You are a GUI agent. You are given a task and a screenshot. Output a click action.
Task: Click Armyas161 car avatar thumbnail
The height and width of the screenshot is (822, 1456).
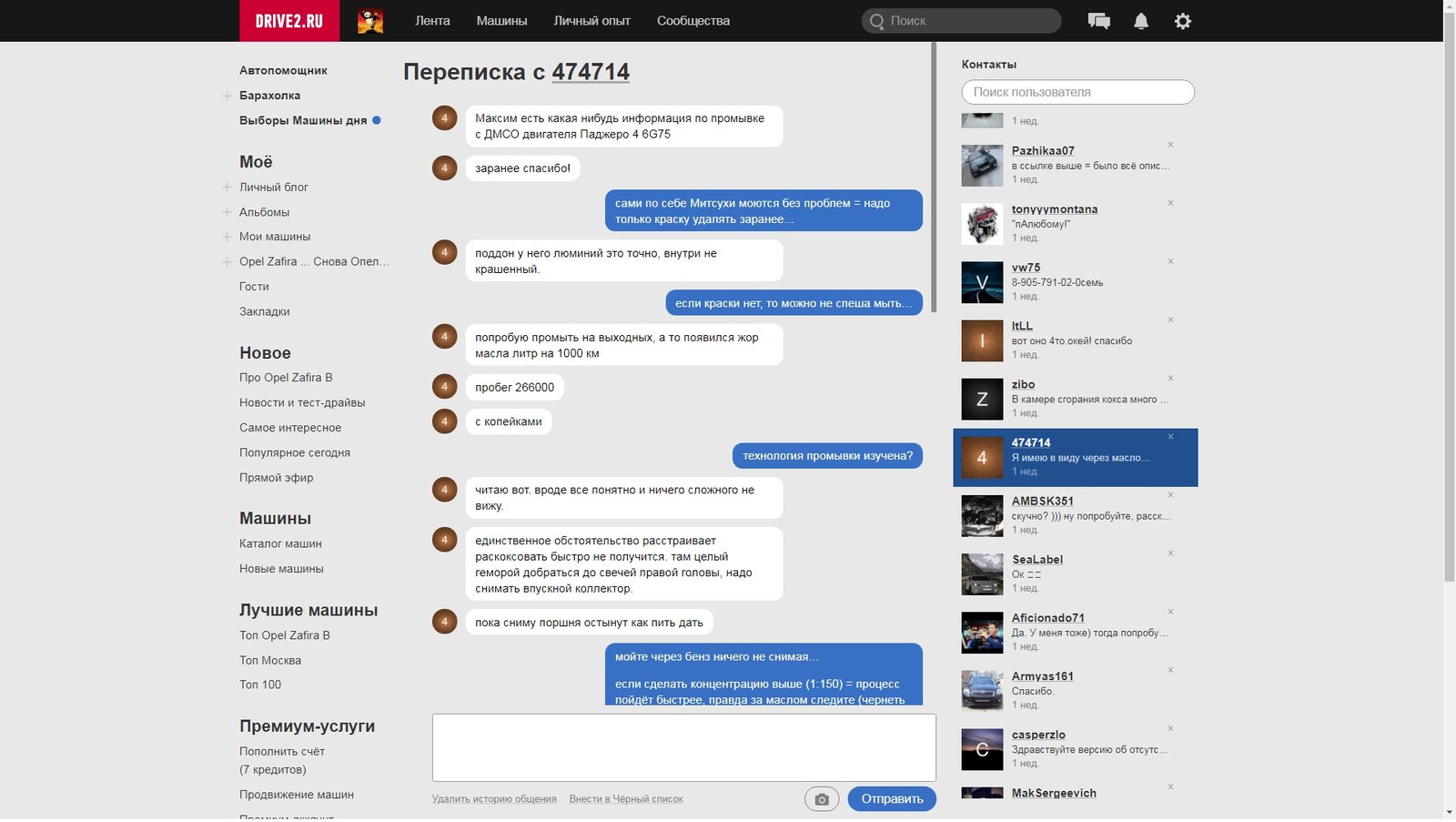(x=982, y=691)
